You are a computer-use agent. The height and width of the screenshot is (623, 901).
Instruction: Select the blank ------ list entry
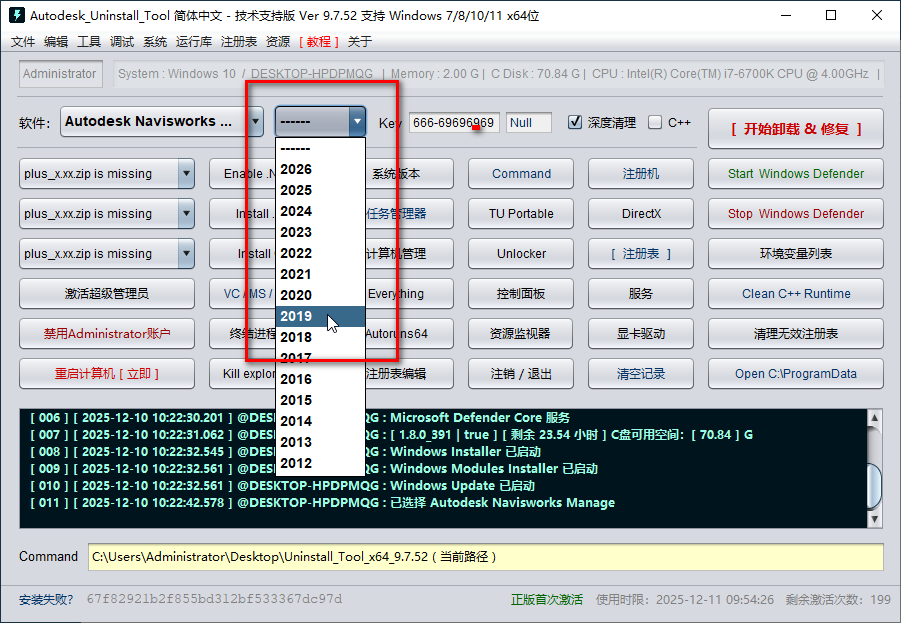click(x=320, y=148)
